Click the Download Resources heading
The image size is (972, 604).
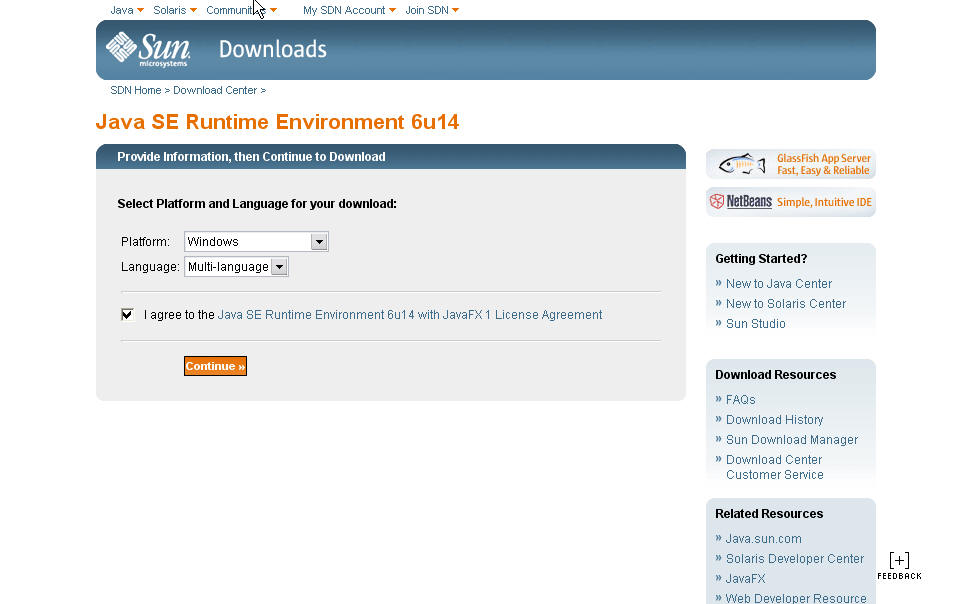coord(775,375)
